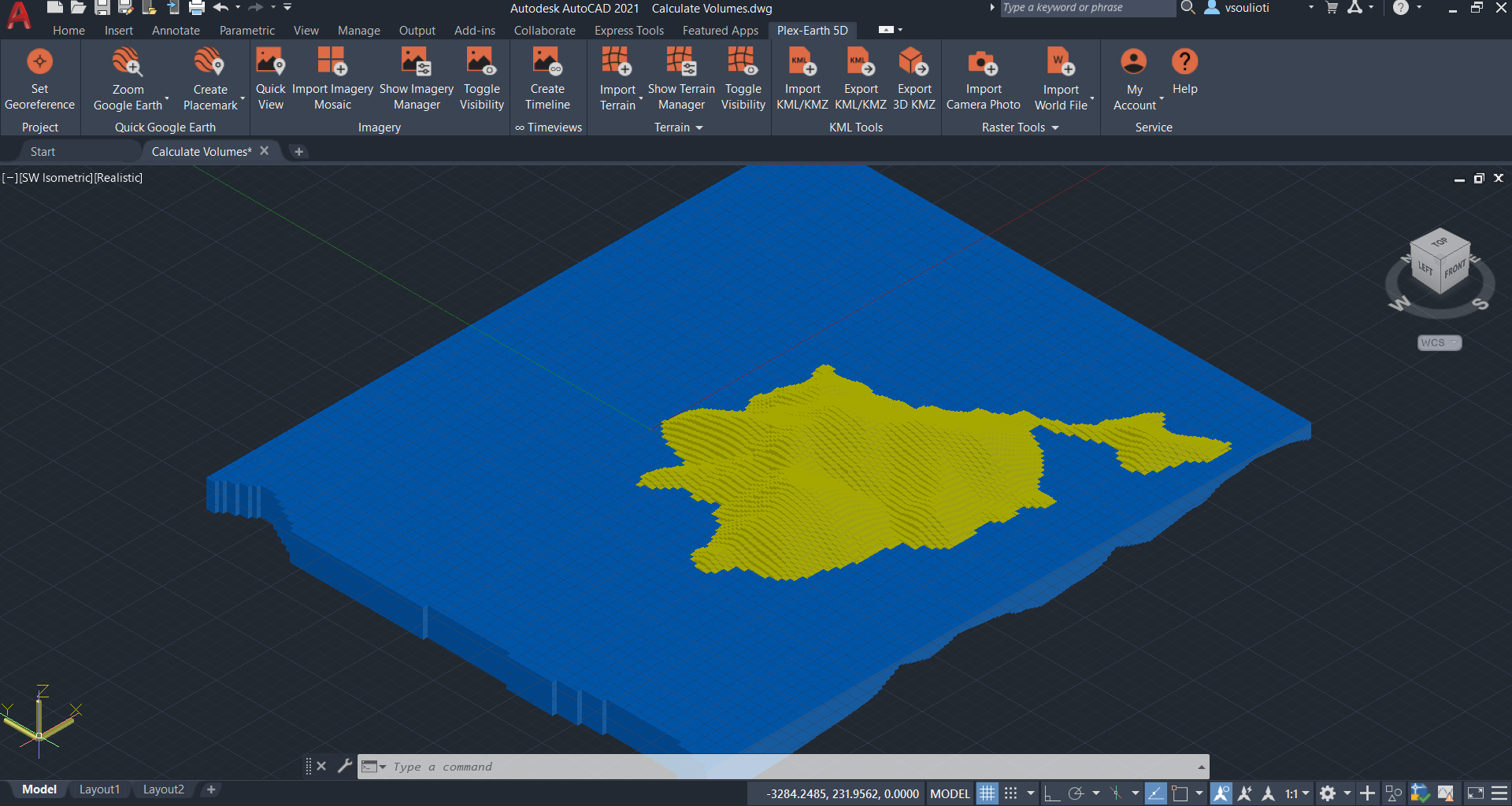This screenshot has height=806, width=1512.
Task: Open the Express Tools menu
Action: pyautogui.click(x=628, y=30)
